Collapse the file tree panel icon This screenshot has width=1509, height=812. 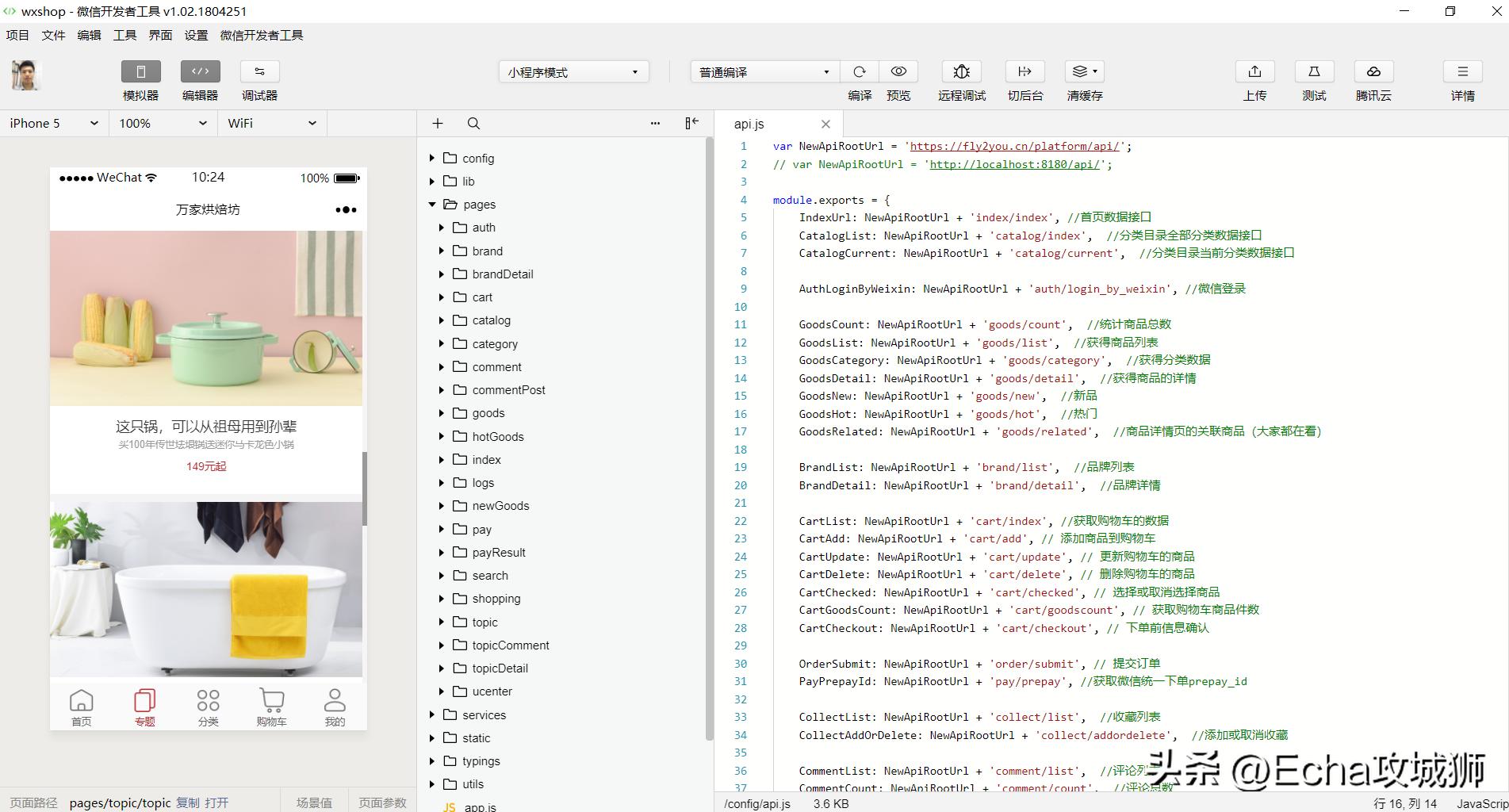691,123
